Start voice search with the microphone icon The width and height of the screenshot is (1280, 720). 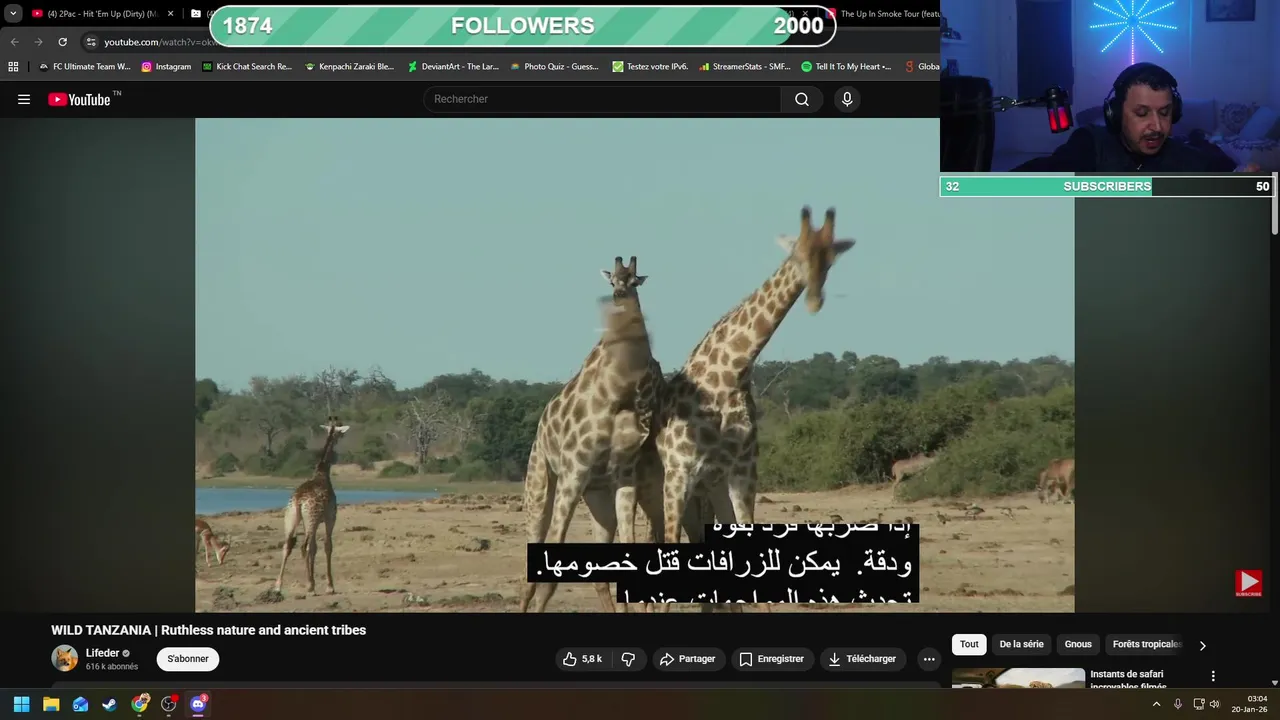(x=847, y=99)
